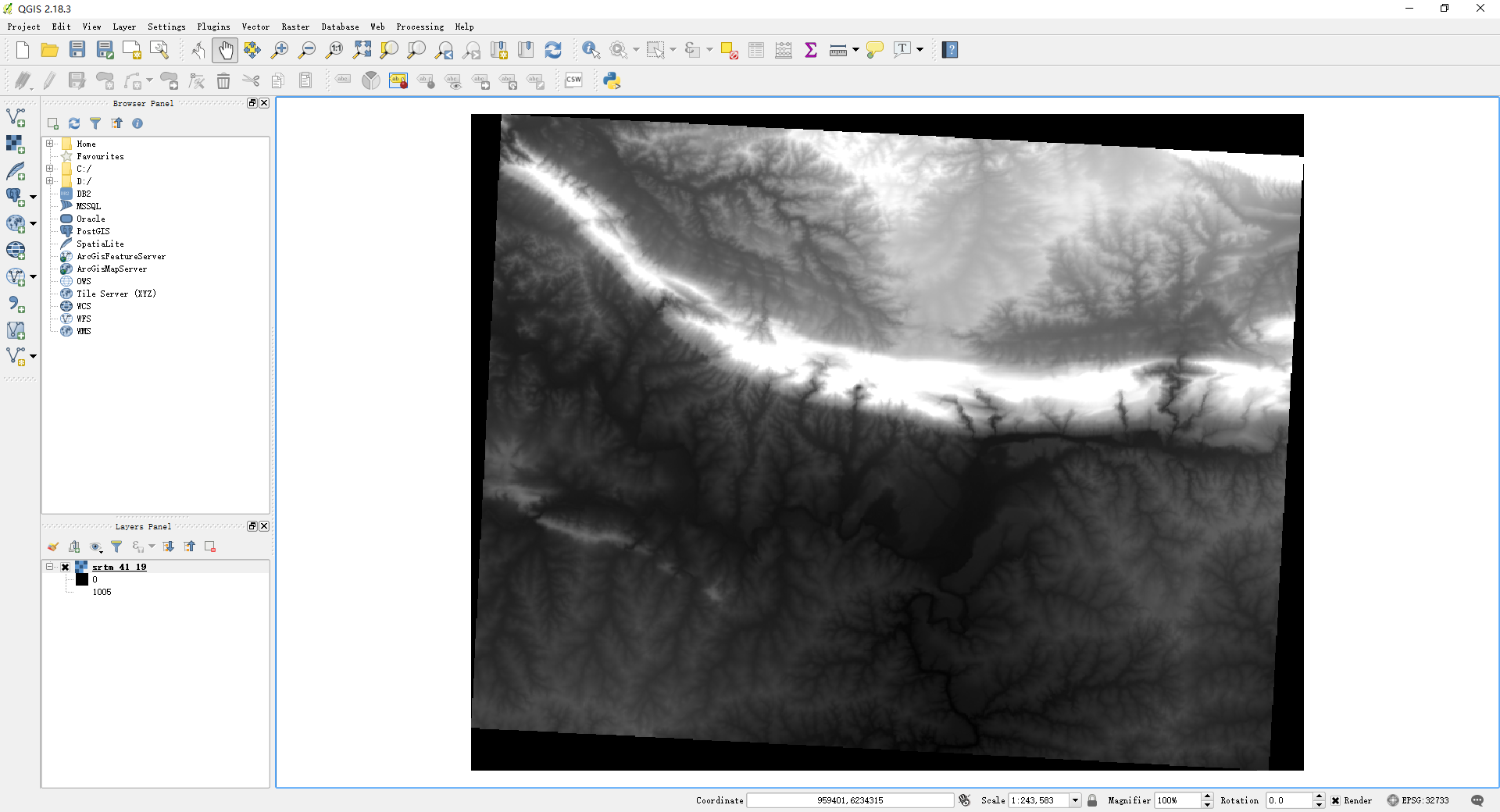
Task: Open Text Annotation dropdown arrow
Action: tap(920, 50)
